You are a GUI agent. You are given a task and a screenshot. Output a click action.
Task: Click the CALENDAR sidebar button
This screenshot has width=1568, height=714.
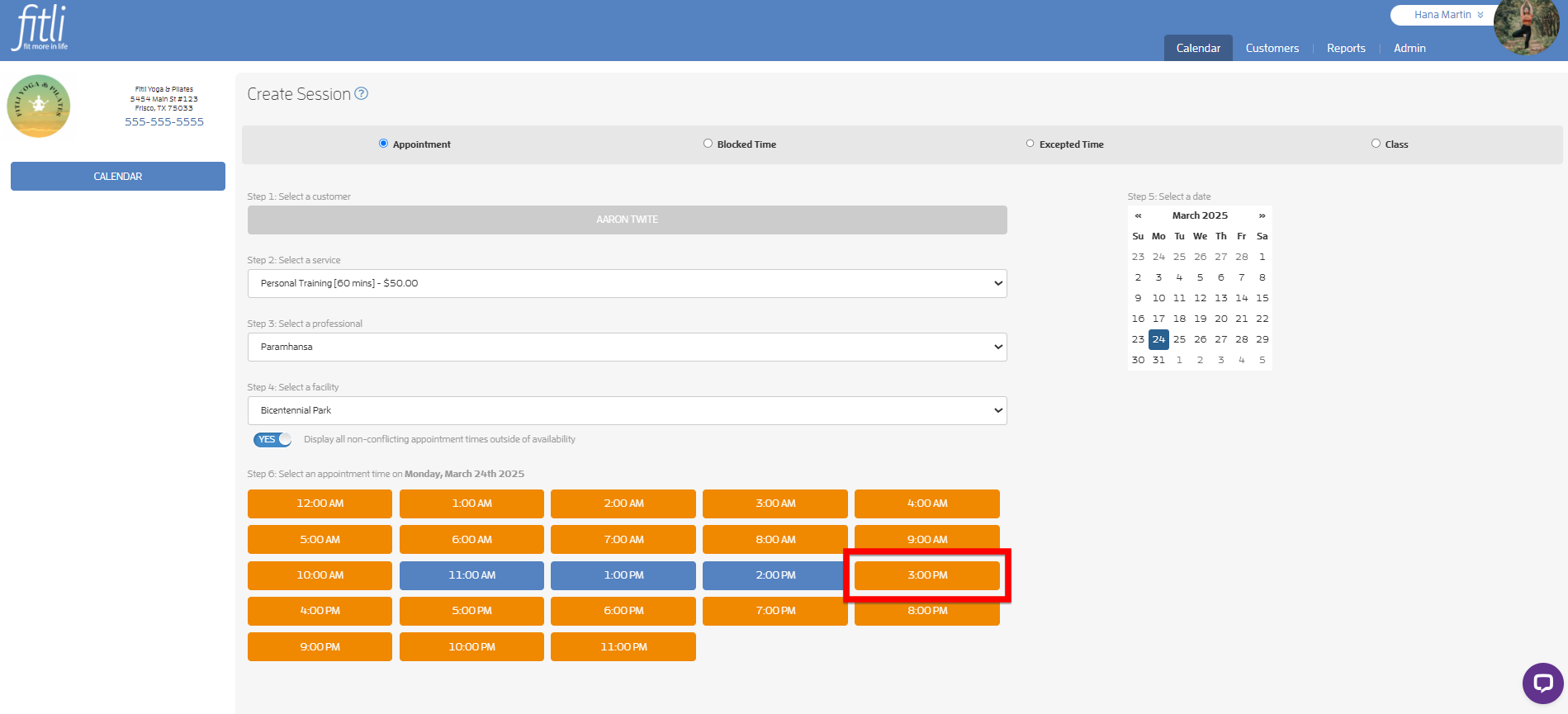click(x=118, y=177)
